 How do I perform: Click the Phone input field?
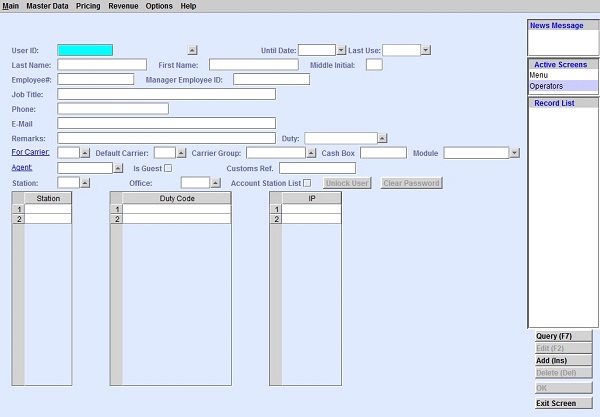[113, 109]
